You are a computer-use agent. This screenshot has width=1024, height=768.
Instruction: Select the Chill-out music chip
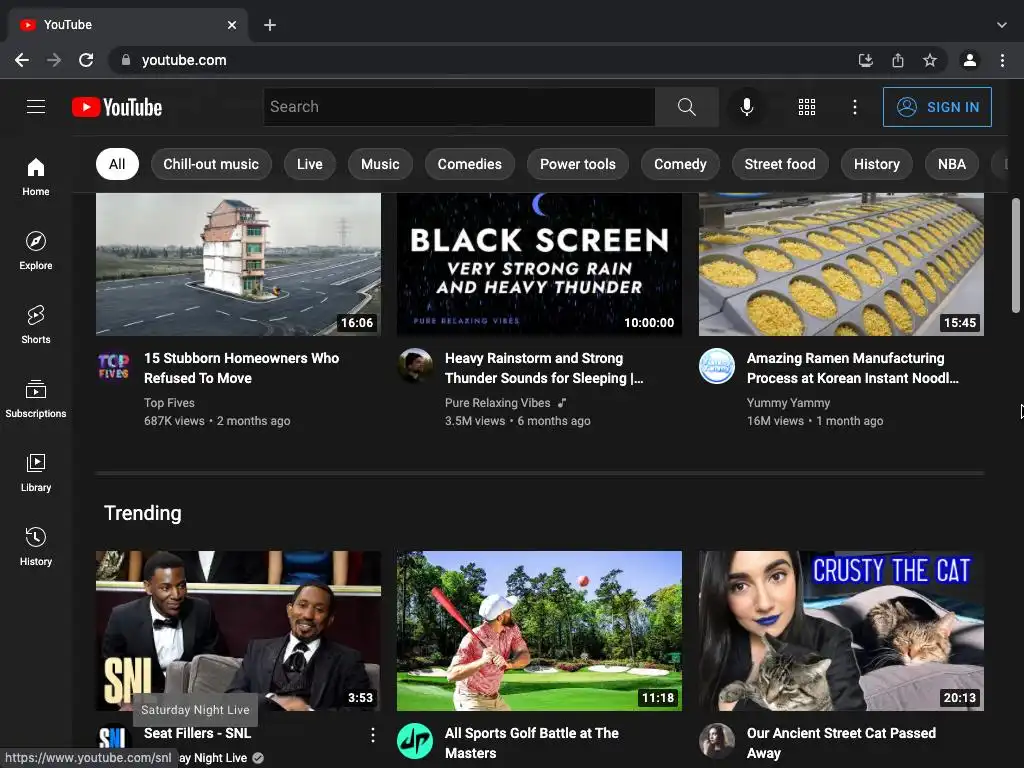[x=211, y=164]
